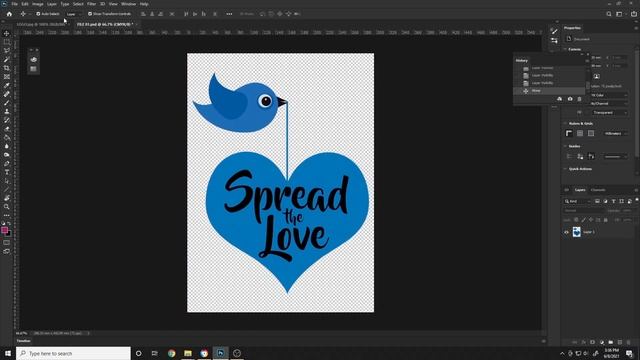Open the color mode dropdown in Properties

click(609, 95)
